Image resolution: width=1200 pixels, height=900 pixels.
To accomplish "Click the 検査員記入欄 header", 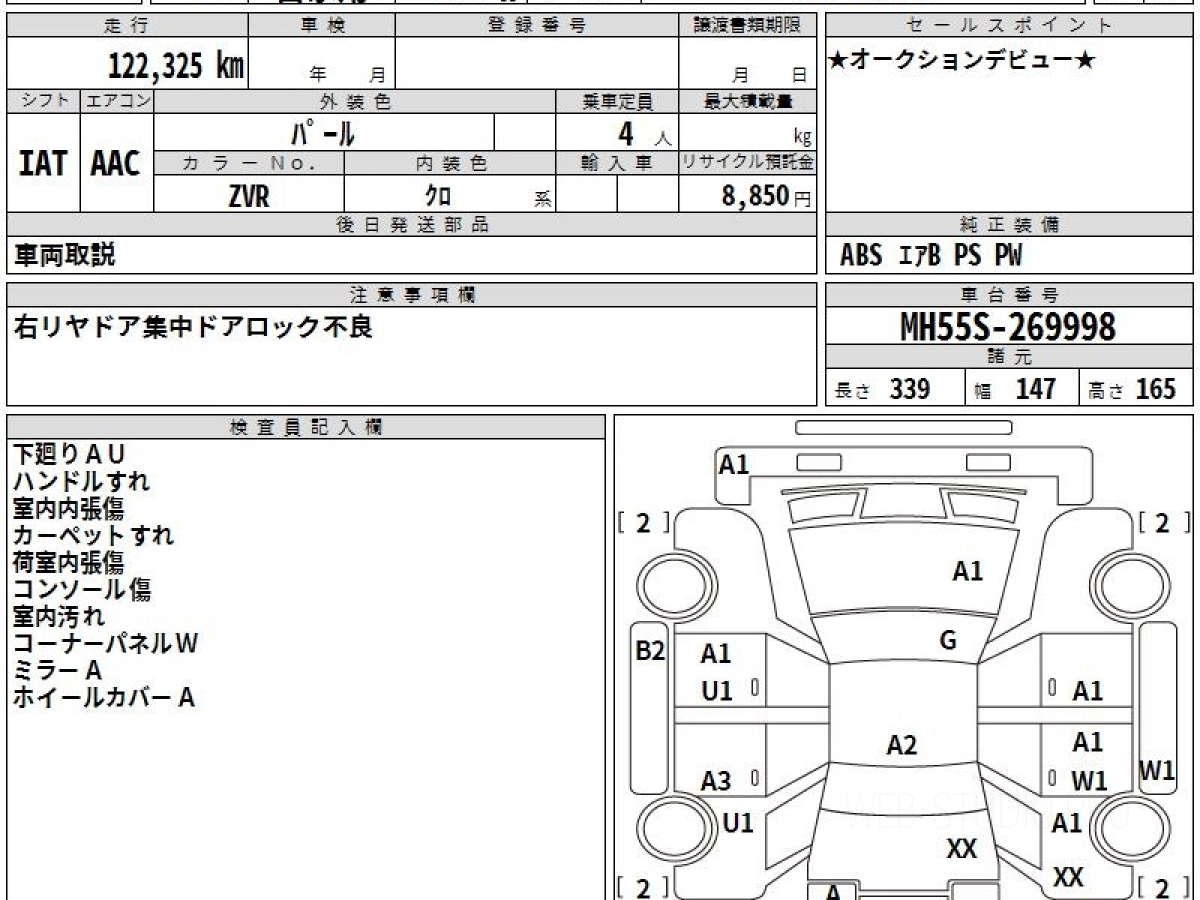I will (306, 427).
